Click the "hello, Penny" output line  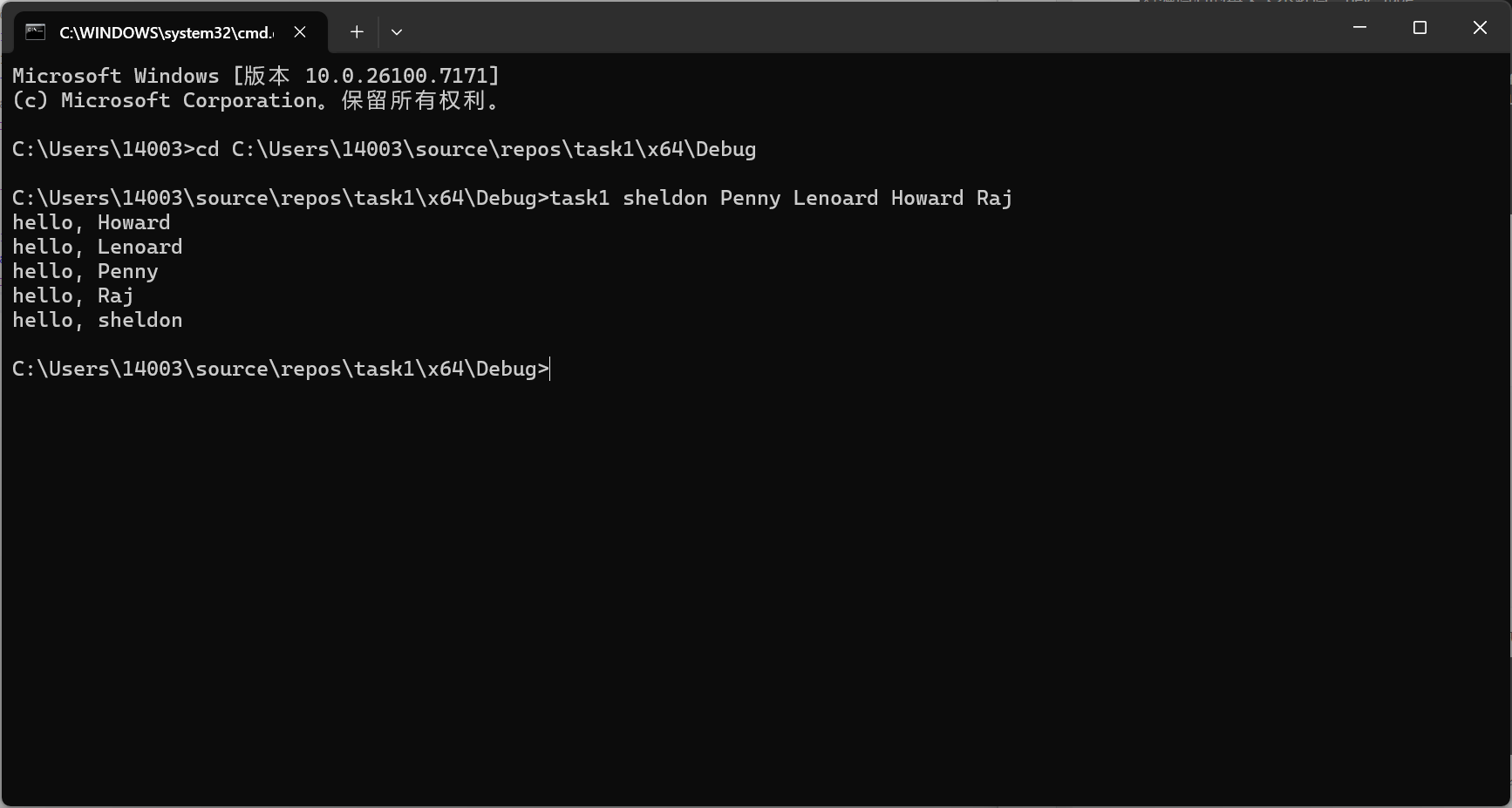[x=85, y=271]
